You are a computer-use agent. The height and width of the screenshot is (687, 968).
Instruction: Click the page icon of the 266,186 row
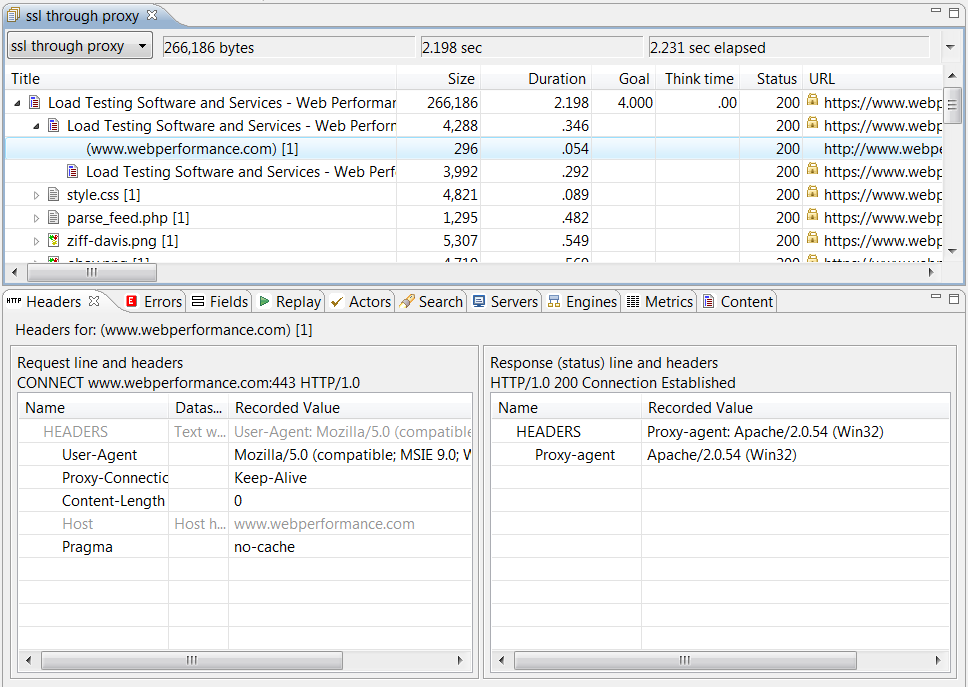pos(35,102)
